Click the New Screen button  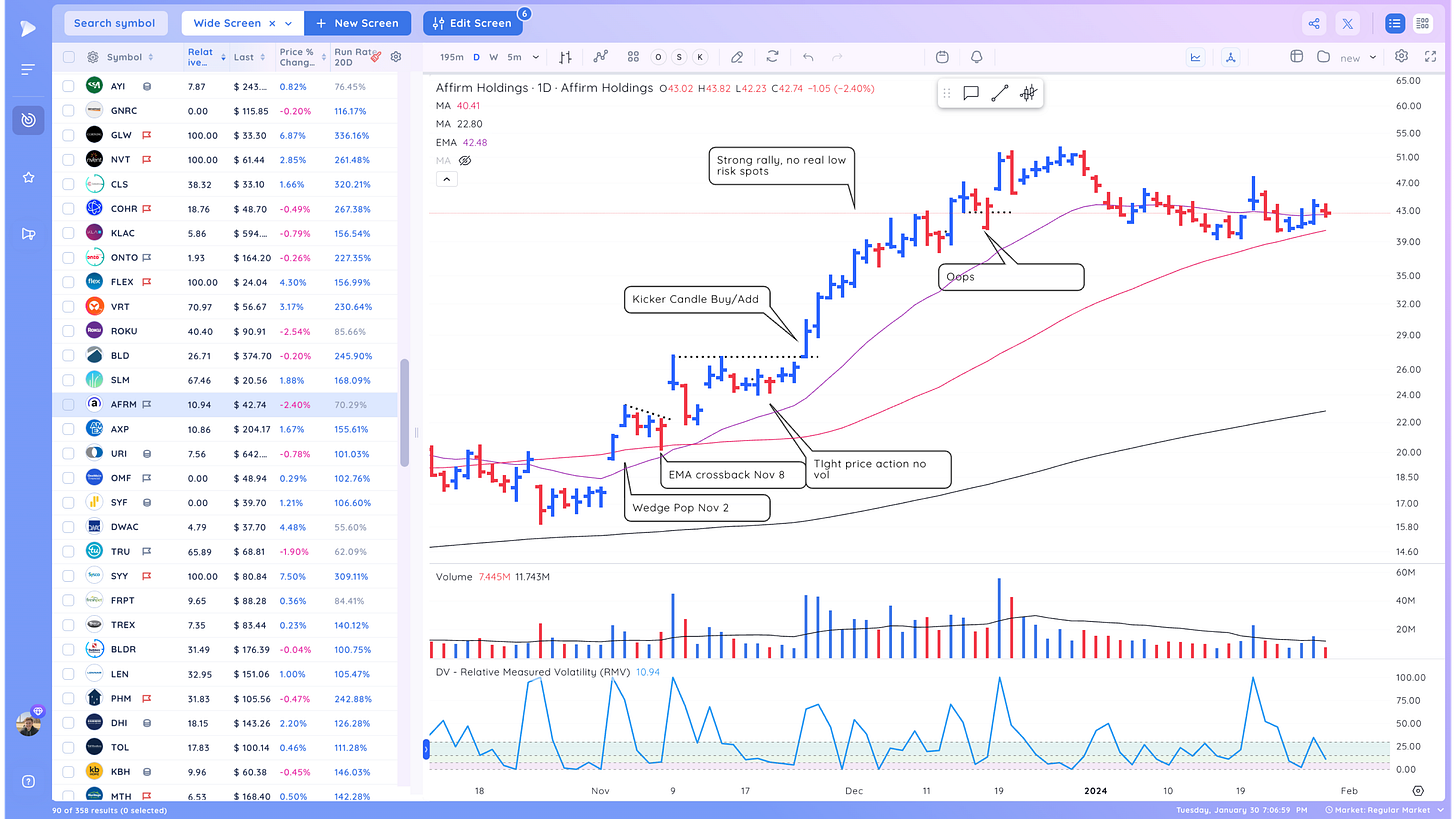click(x=357, y=23)
